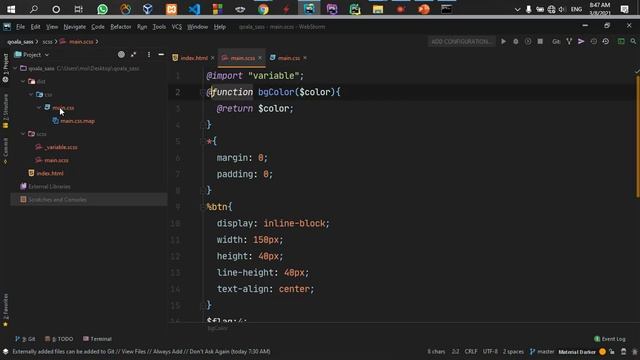The width and height of the screenshot is (640, 360).
Task: Open Search Everywhere magnifier in toolbar
Action: (x=633, y=41)
